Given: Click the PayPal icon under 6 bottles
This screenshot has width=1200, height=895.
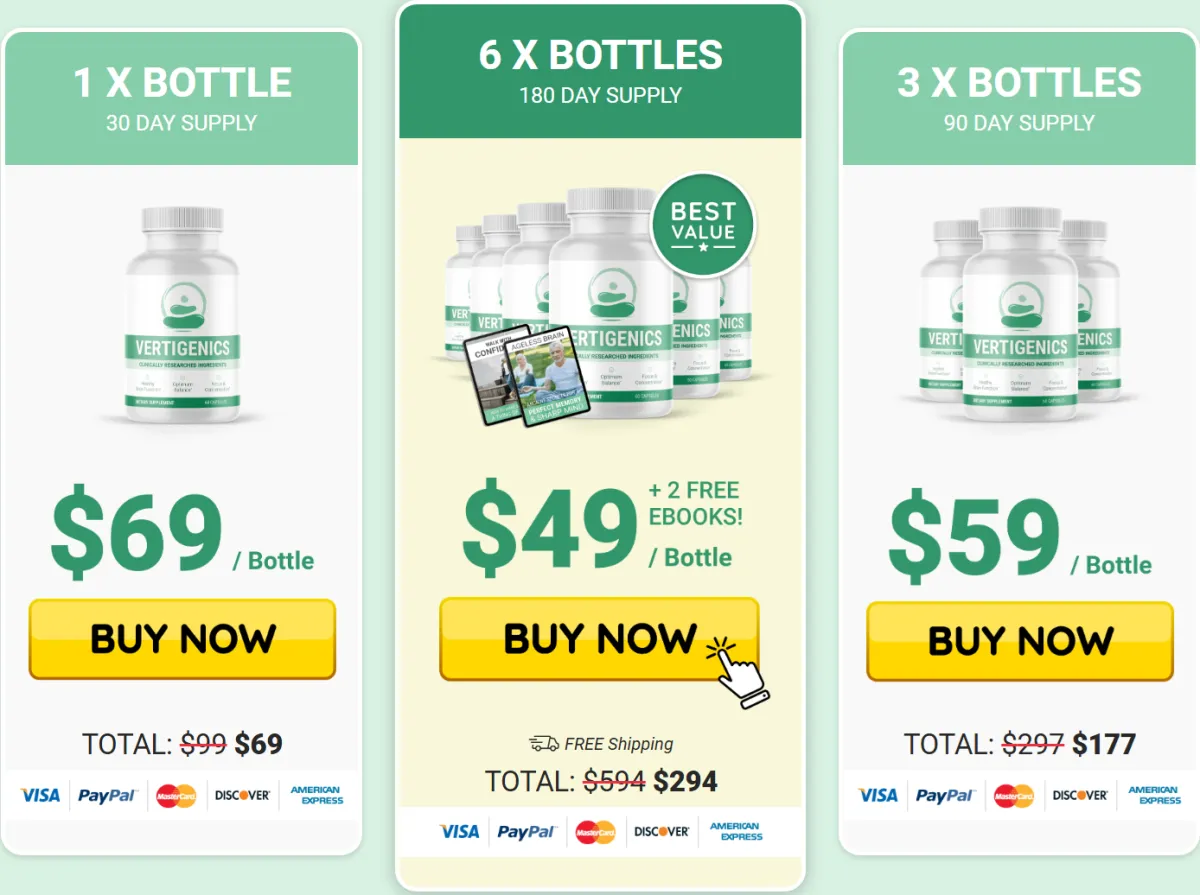Looking at the screenshot, I should [x=526, y=831].
